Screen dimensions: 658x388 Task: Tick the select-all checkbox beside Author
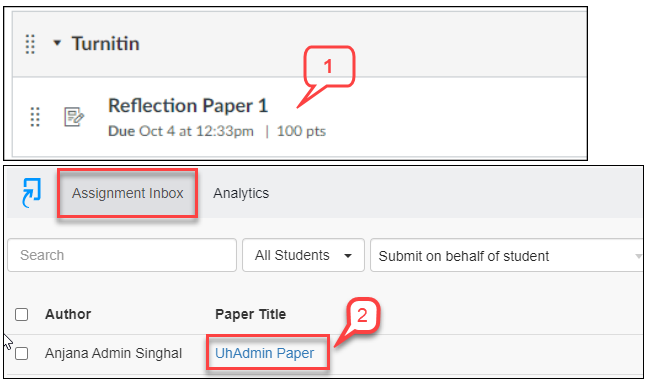click(x=21, y=314)
